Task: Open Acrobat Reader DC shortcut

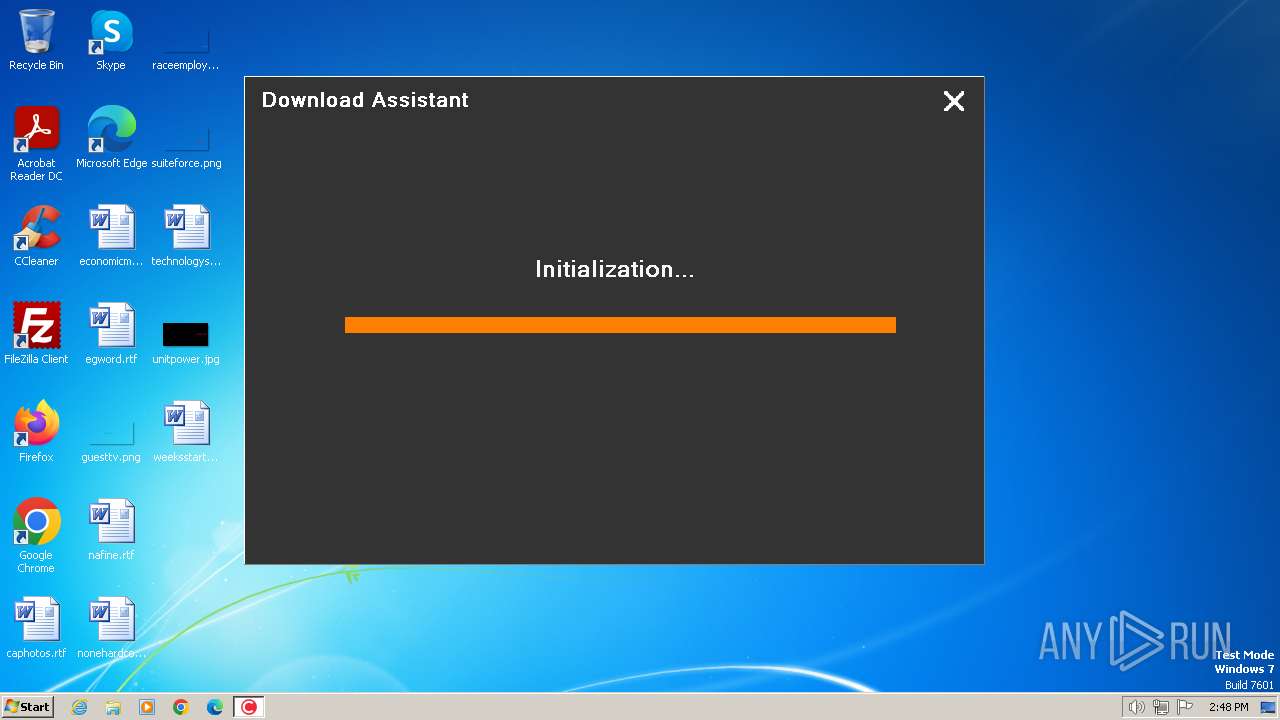Action: [36, 144]
